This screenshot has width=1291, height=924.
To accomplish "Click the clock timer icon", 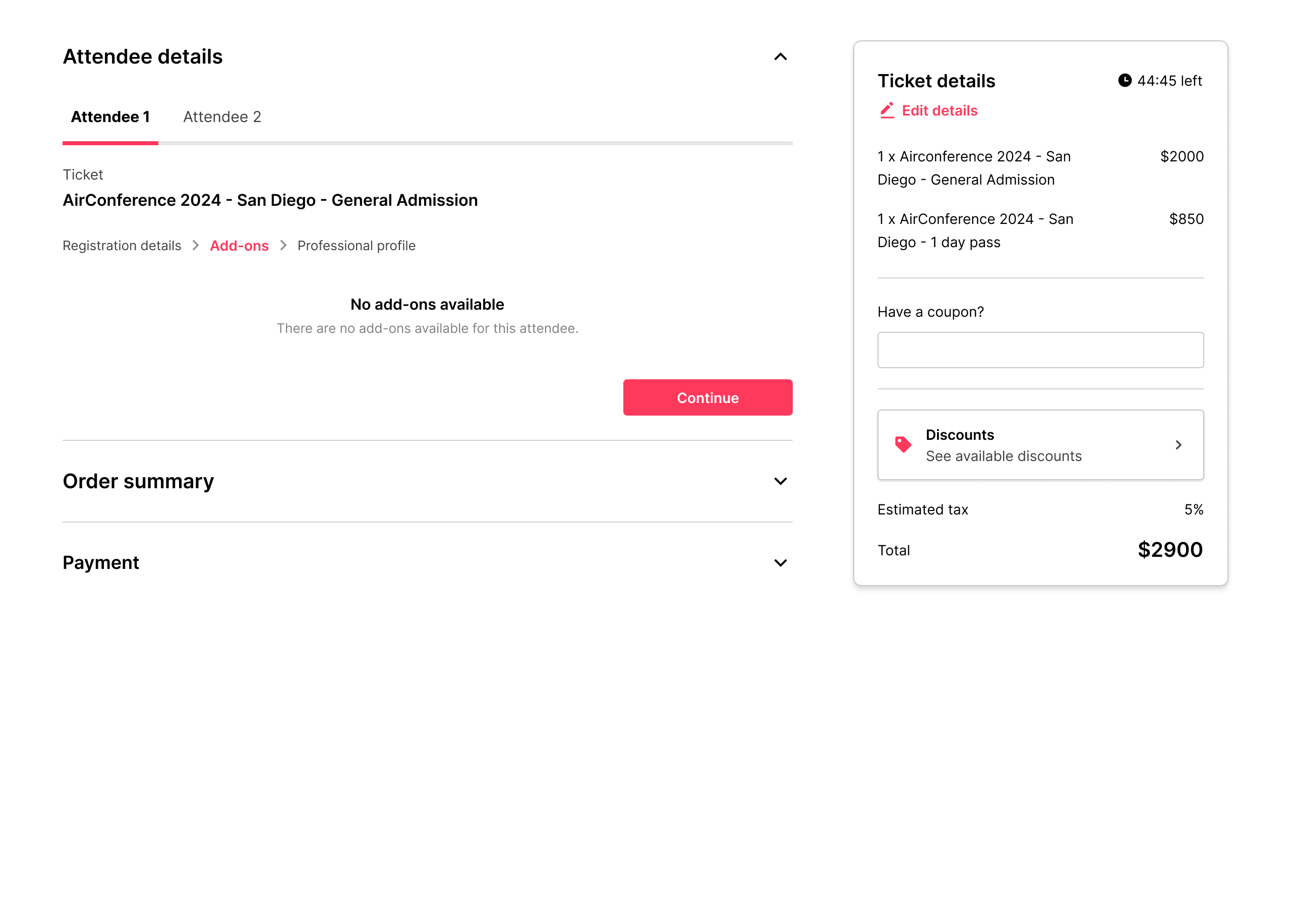I will coord(1125,80).
